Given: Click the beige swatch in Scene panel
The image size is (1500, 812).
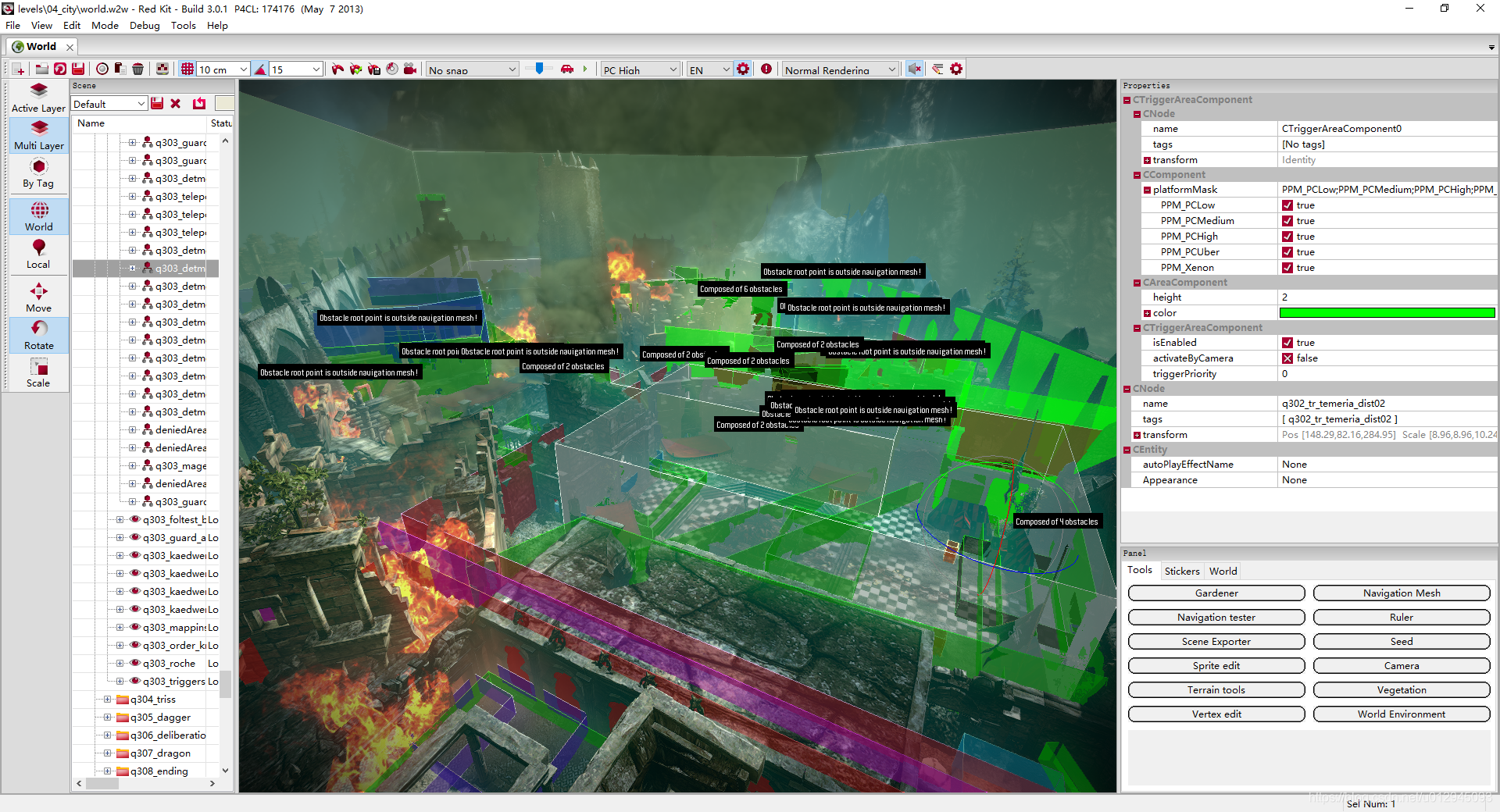Looking at the screenshot, I should (224, 104).
